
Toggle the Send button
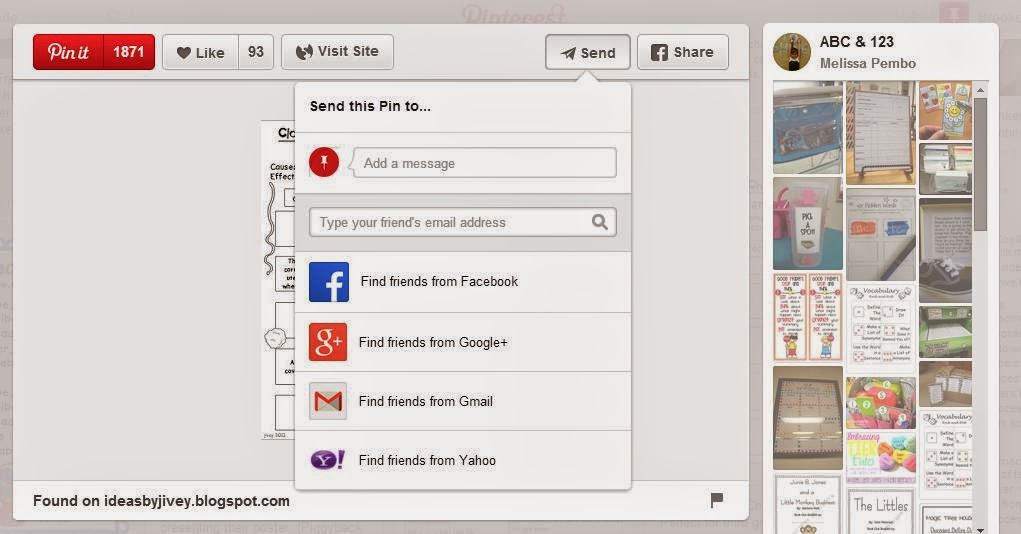(587, 52)
